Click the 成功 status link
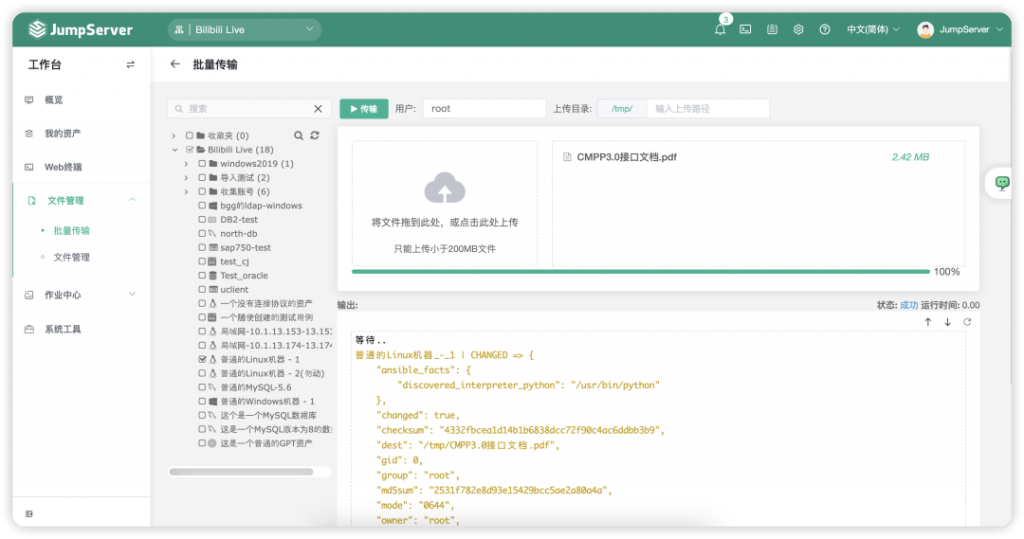Image resolution: width=1024 pixels, height=539 pixels. click(908, 305)
